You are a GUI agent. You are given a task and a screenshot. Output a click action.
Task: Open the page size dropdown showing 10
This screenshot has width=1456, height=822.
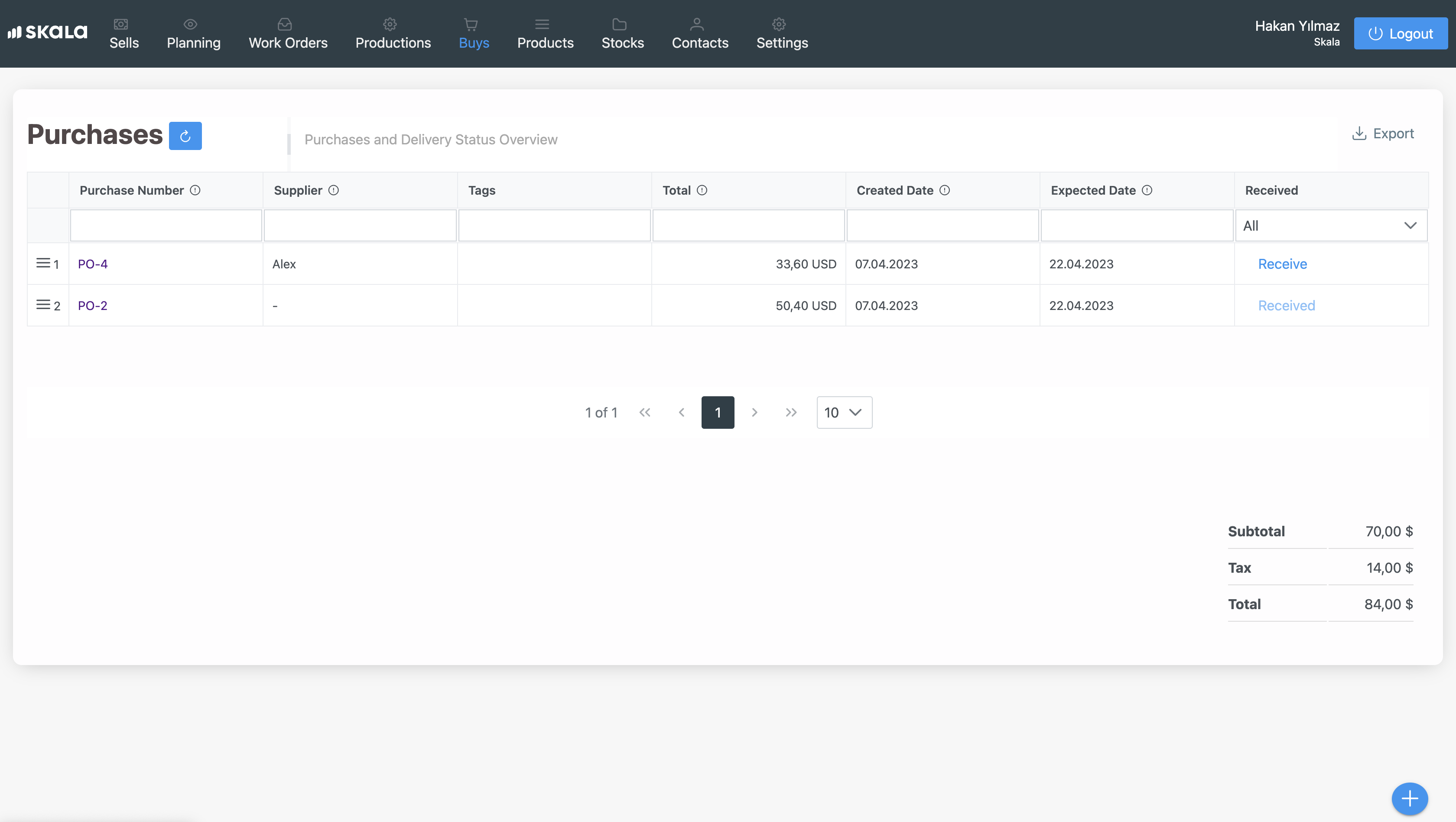(844, 413)
